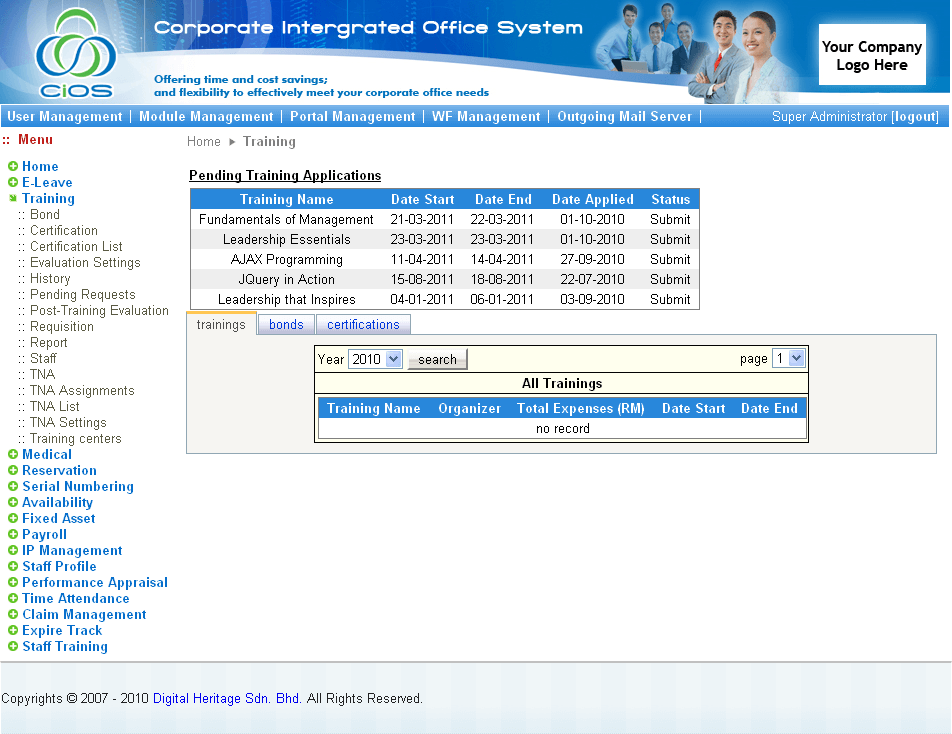Click the plus icon beside Fixed Asset
The width and height of the screenshot is (952, 734).
click(x=13, y=519)
